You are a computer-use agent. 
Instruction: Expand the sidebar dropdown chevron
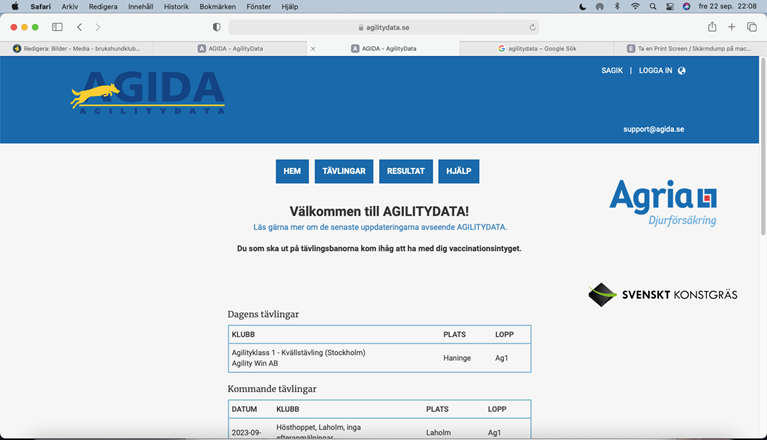pos(67,27)
